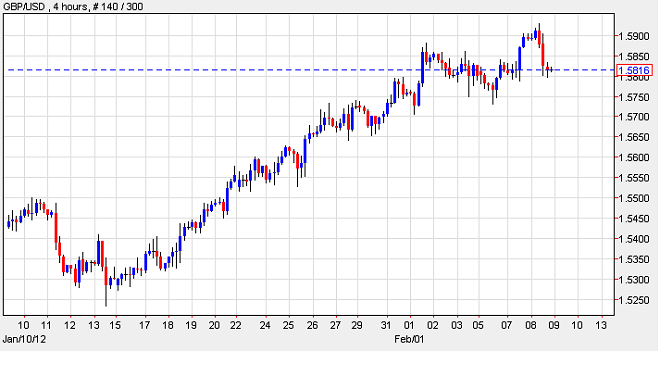Click the 1.5550 price axis label
This screenshot has height=368, width=659.
pos(634,178)
